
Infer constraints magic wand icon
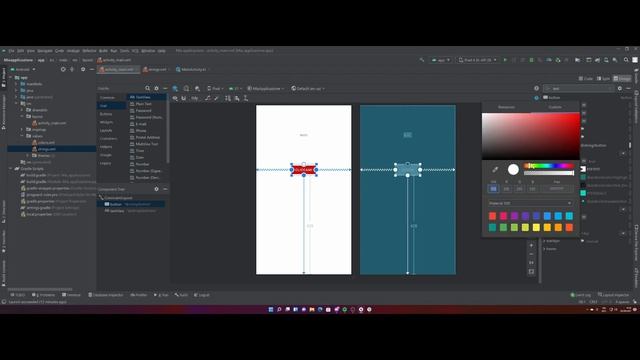pos(216,98)
